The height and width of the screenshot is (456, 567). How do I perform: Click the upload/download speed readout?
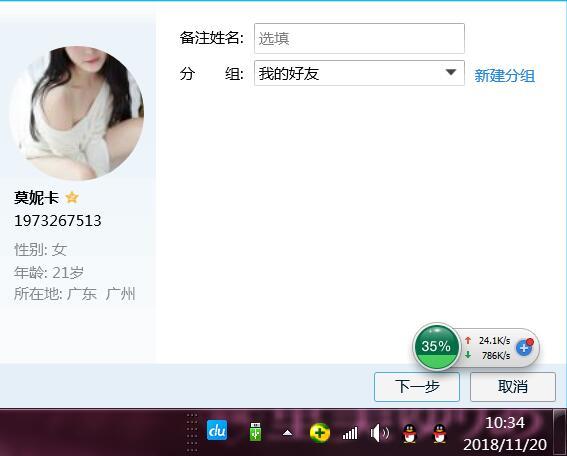(x=488, y=348)
